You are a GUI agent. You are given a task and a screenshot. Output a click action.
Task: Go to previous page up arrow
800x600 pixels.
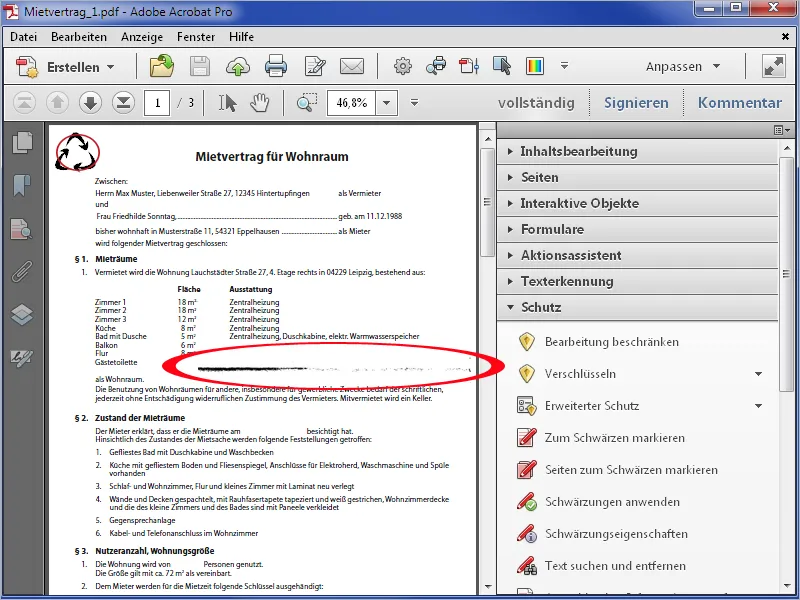[x=57, y=103]
